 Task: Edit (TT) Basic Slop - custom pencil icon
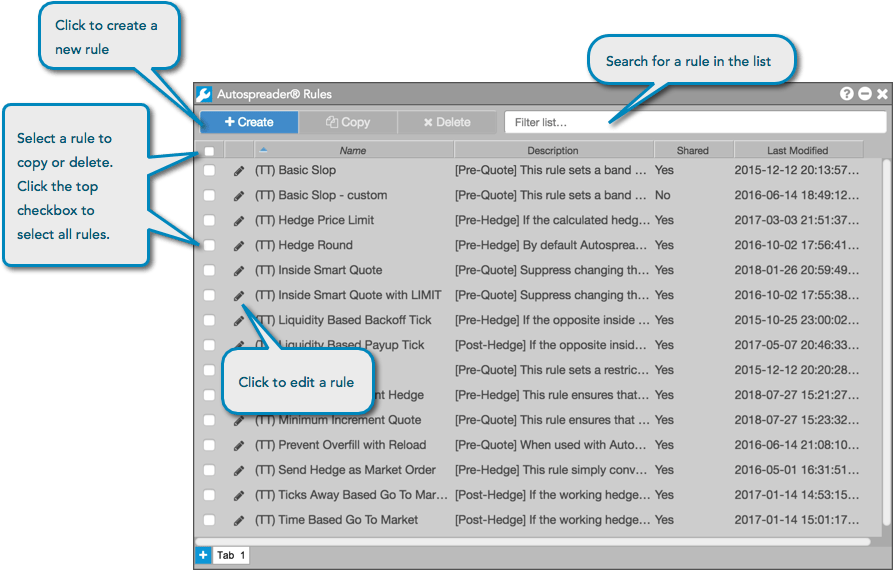click(239, 196)
